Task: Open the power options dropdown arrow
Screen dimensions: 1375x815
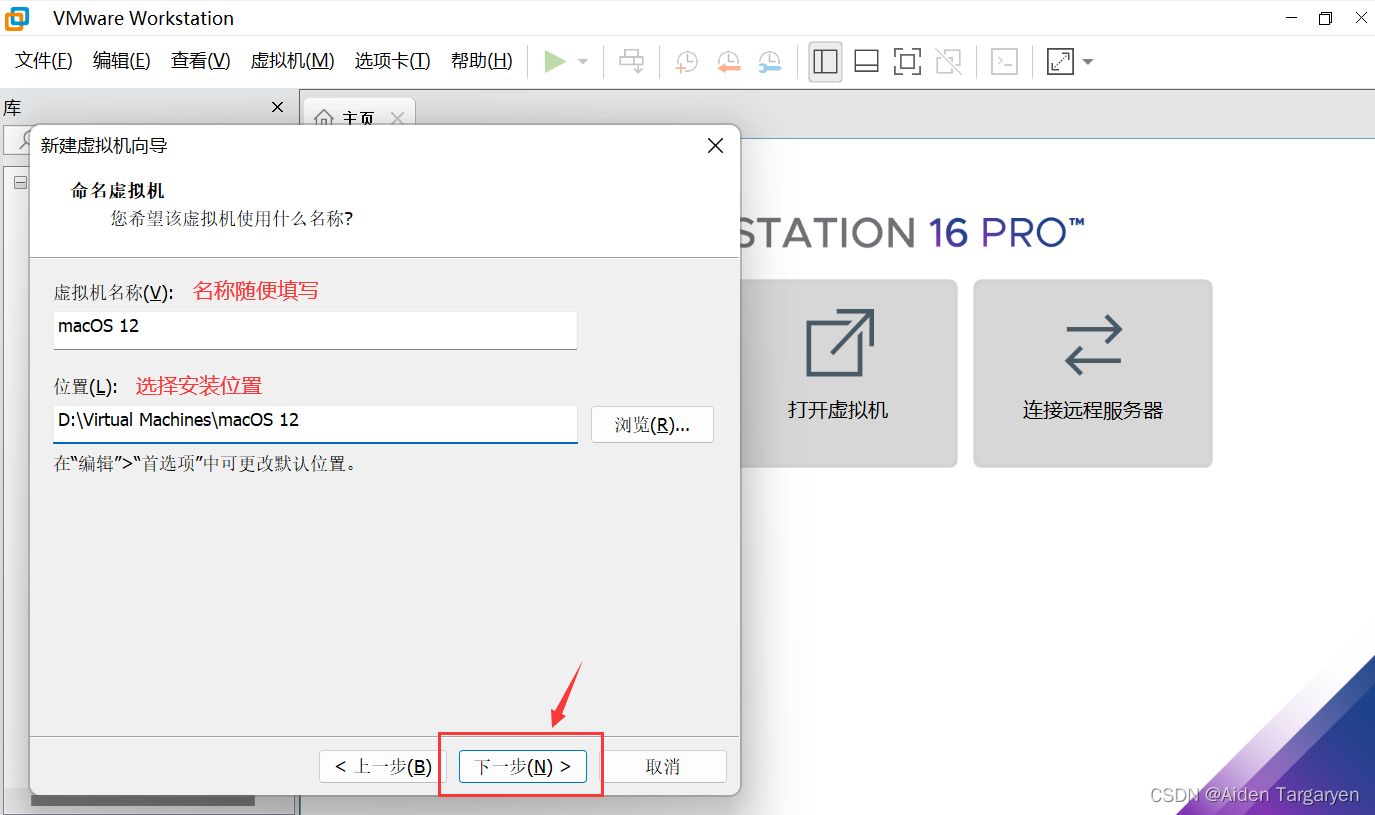Action: [583, 62]
